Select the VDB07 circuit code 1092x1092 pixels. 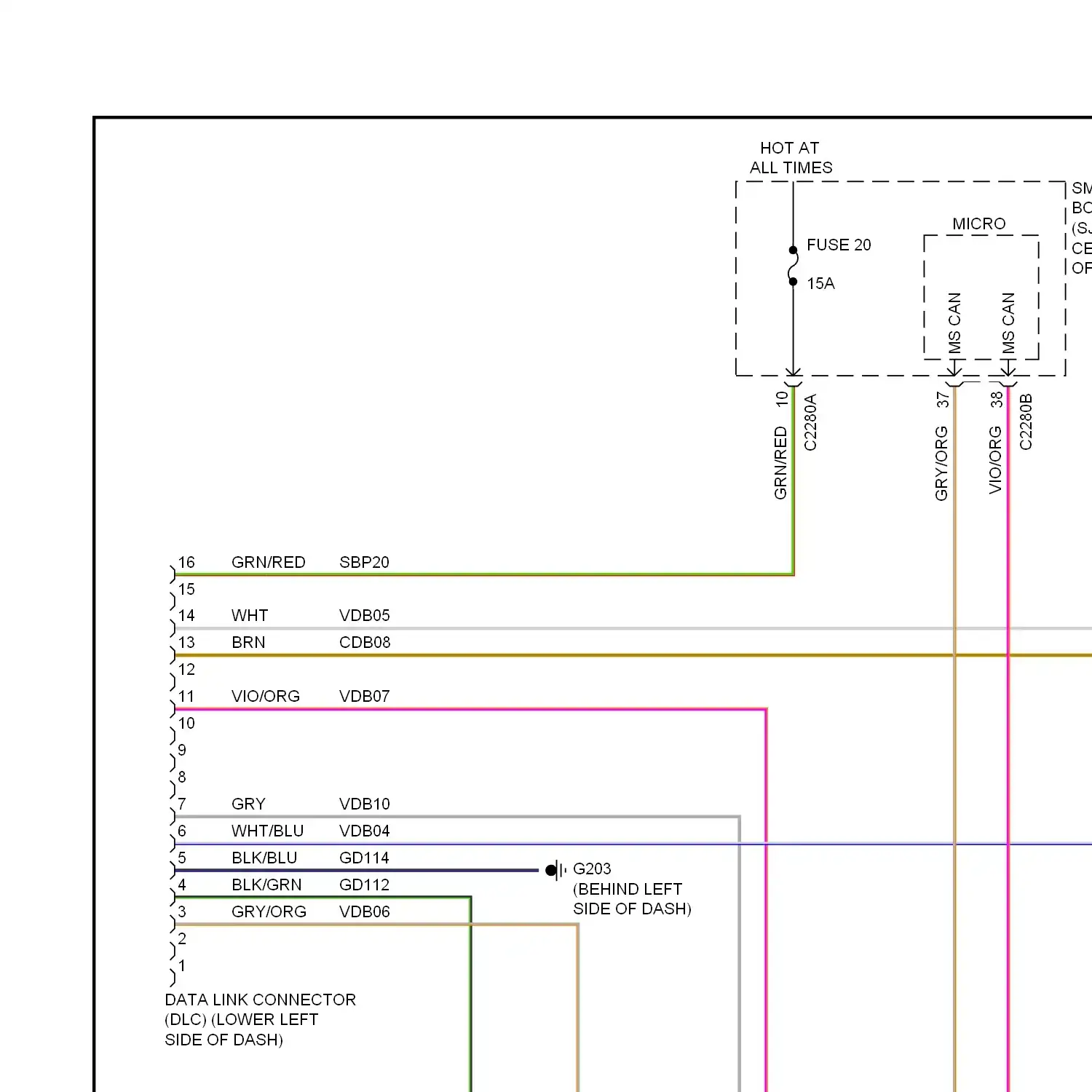[x=364, y=696]
